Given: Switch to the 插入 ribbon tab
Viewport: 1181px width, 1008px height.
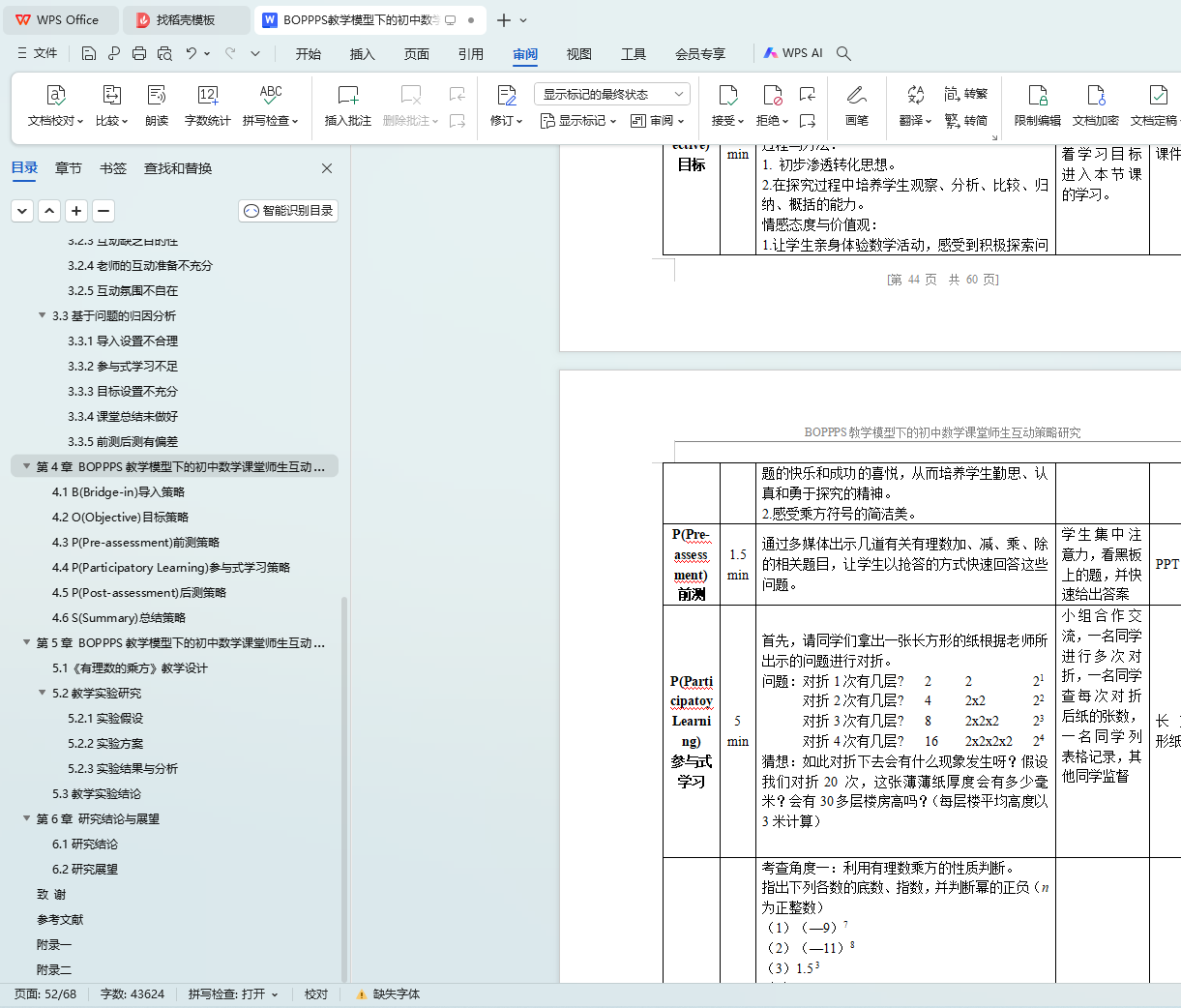Looking at the screenshot, I should point(362,54).
